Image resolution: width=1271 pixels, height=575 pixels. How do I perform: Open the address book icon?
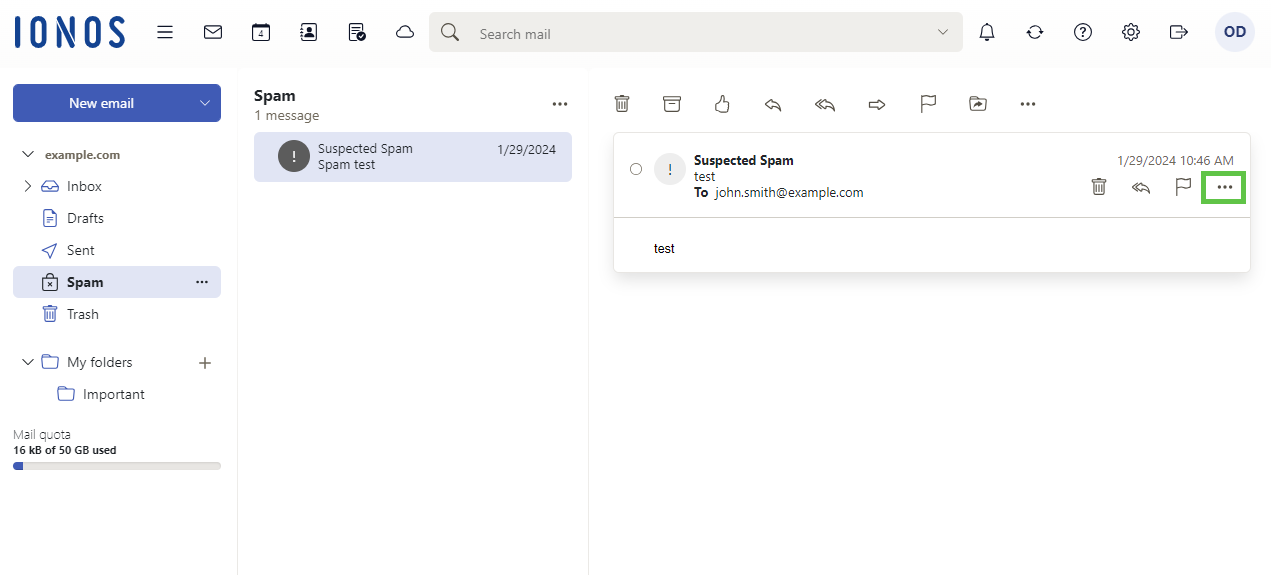tap(309, 32)
